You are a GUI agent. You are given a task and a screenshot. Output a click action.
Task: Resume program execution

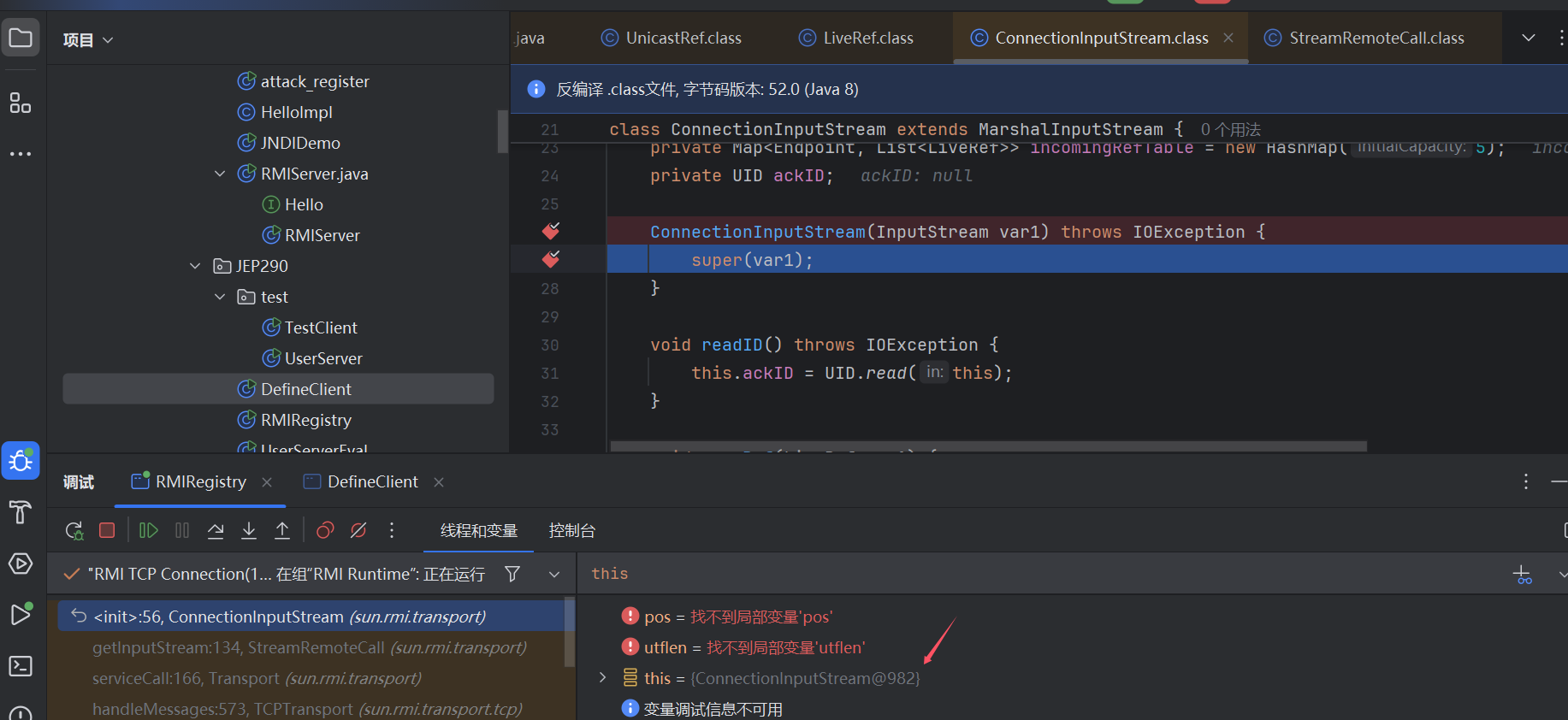[148, 530]
